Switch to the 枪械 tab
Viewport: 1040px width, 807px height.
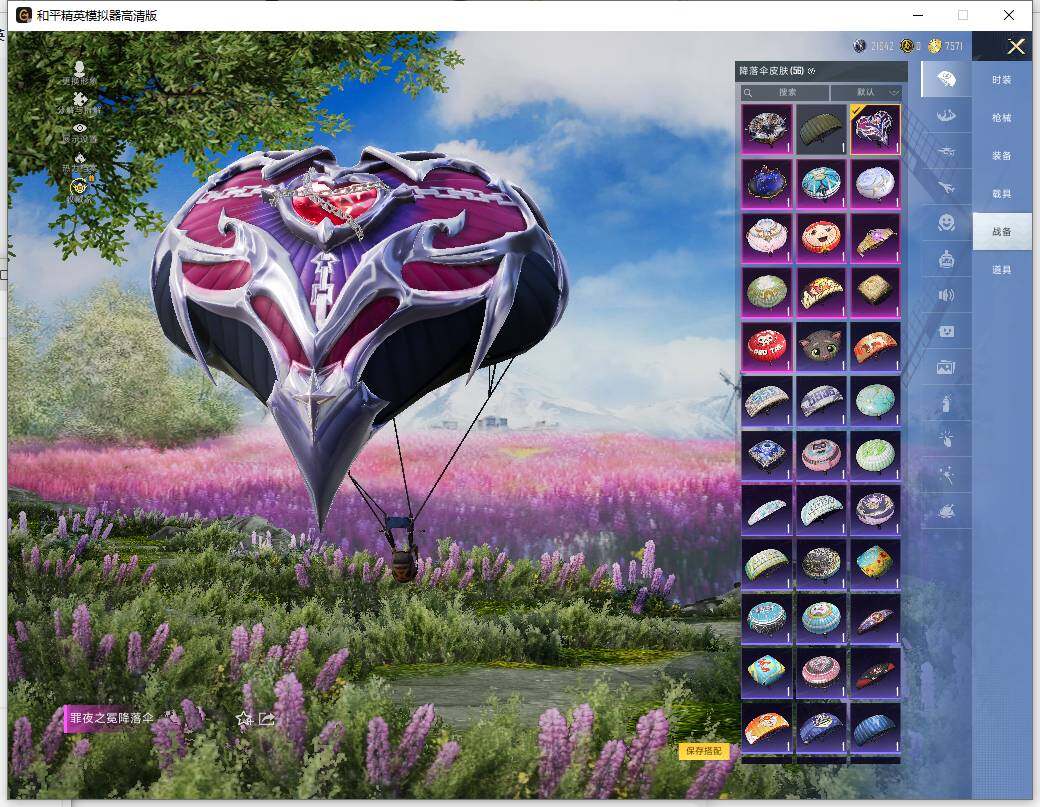coord(1002,117)
